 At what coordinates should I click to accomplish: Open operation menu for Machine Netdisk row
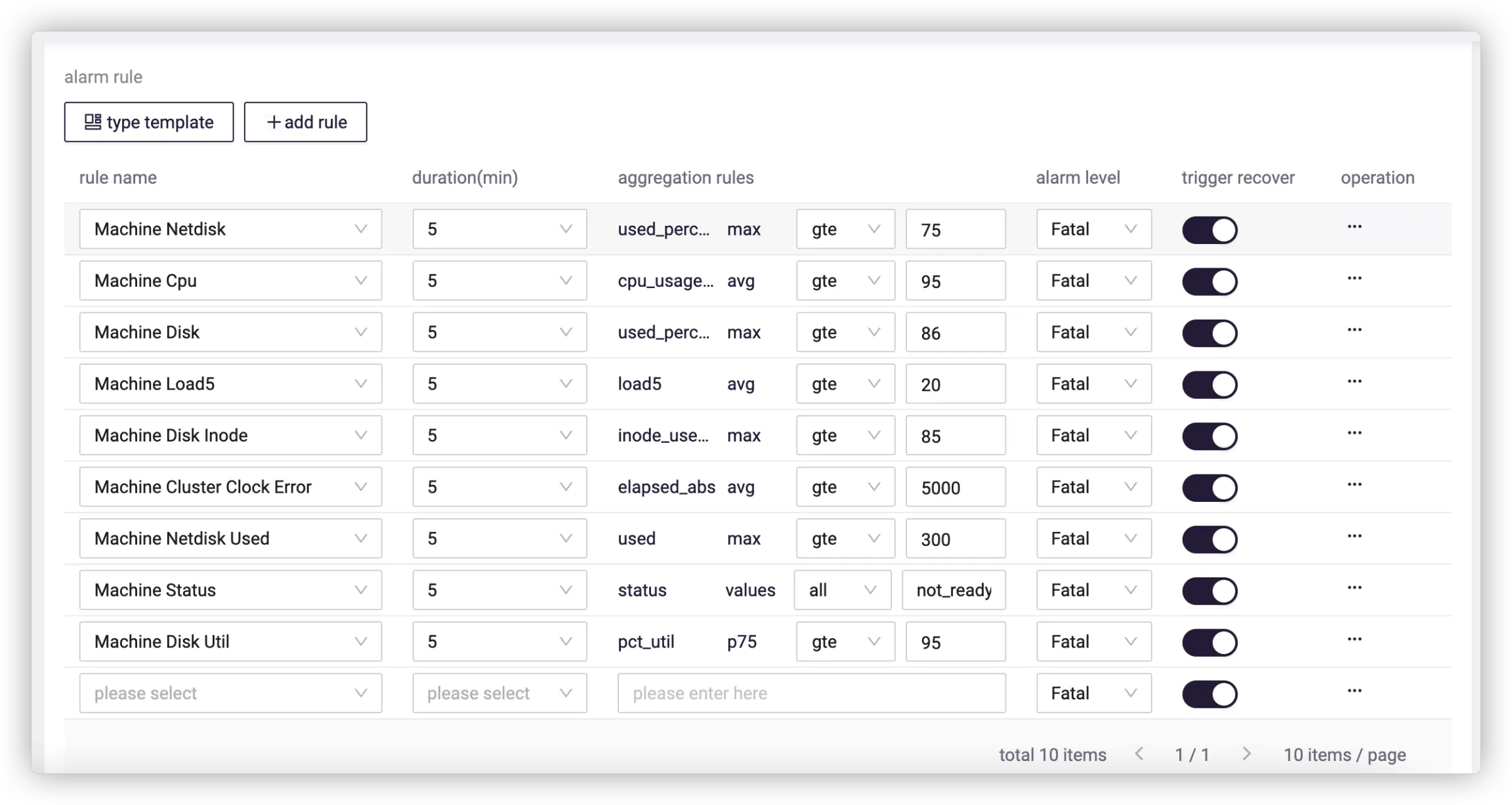click(x=1354, y=227)
